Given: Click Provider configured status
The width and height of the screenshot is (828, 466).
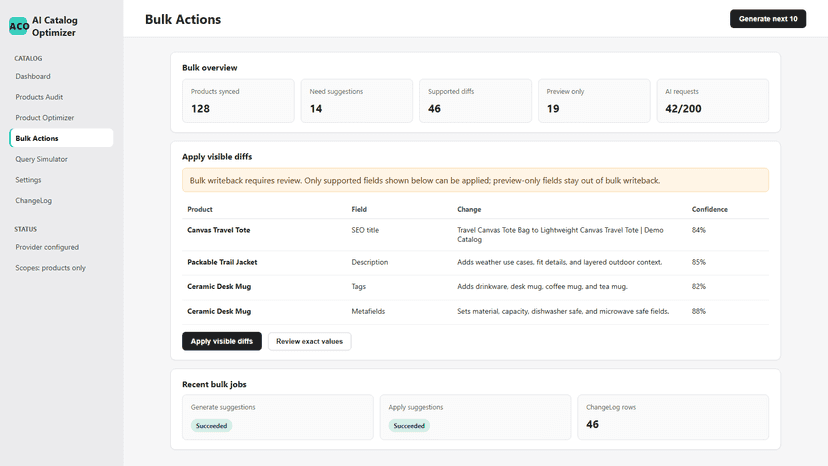Looking at the screenshot, I should pyautogui.click(x=47, y=247).
